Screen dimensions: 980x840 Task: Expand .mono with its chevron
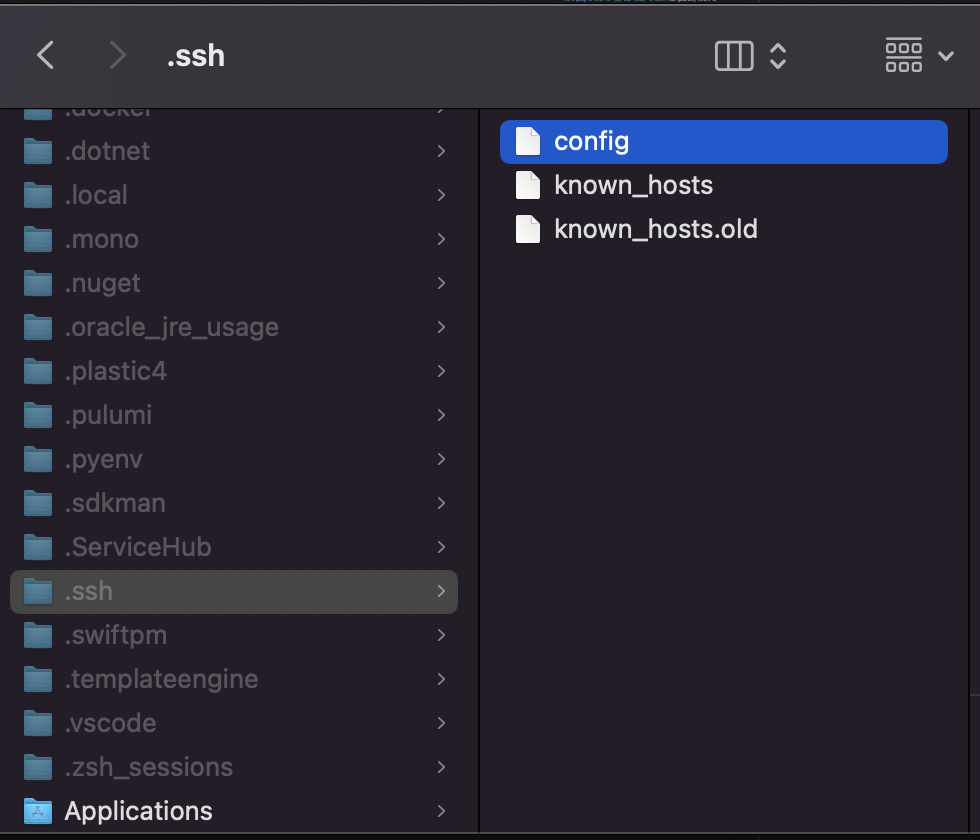coord(441,239)
